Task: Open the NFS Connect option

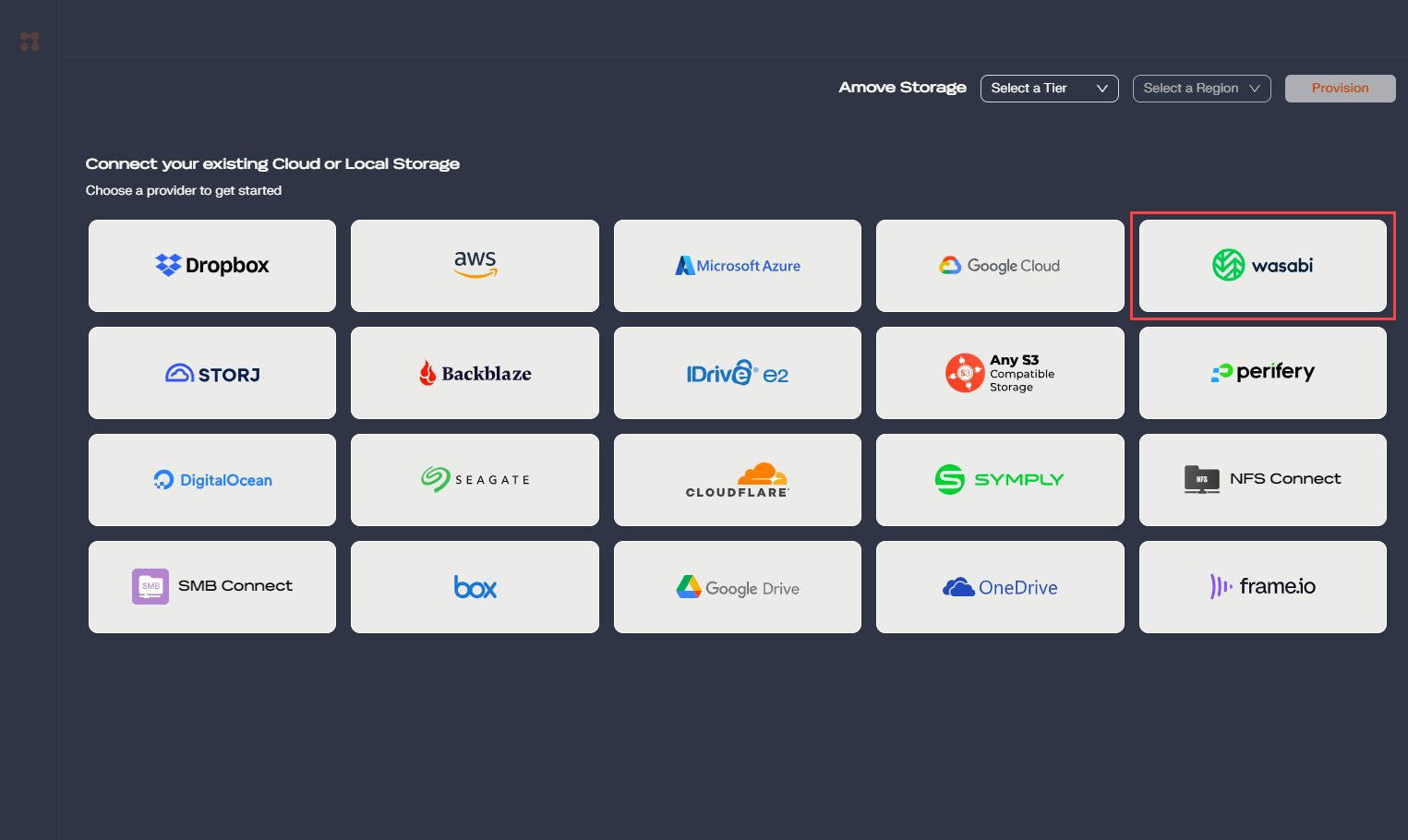Action: point(1262,480)
